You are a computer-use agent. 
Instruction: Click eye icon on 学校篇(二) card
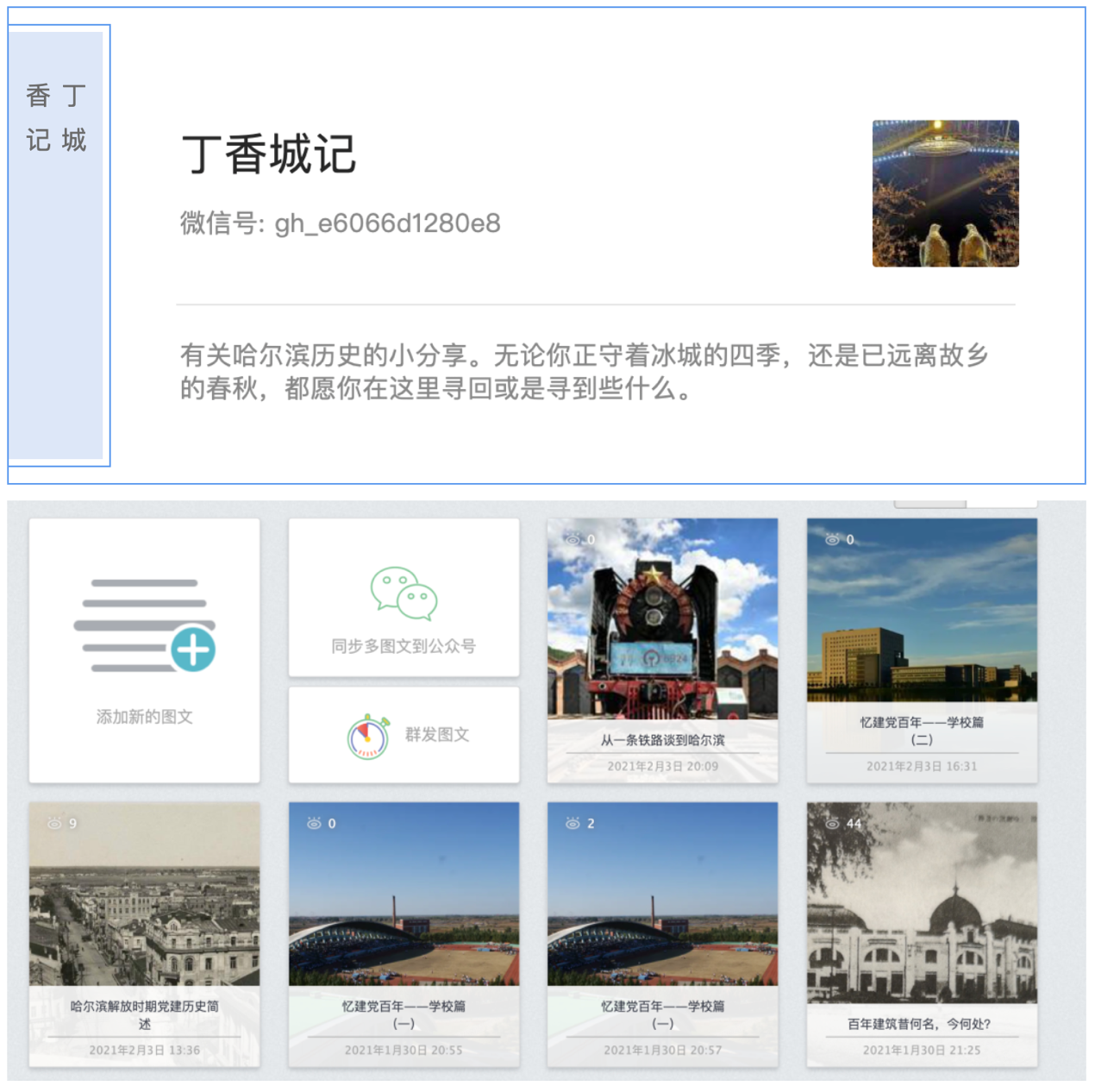pyautogui.click(x=832, y=539)
